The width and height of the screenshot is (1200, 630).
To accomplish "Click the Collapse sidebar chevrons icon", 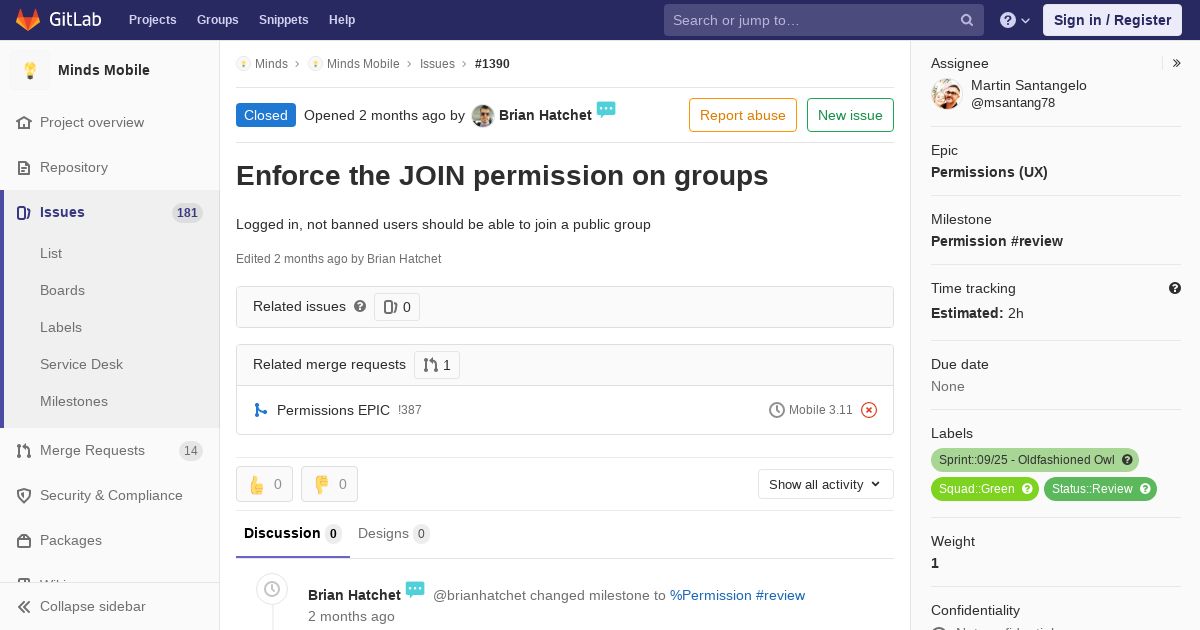I will 24,606.
